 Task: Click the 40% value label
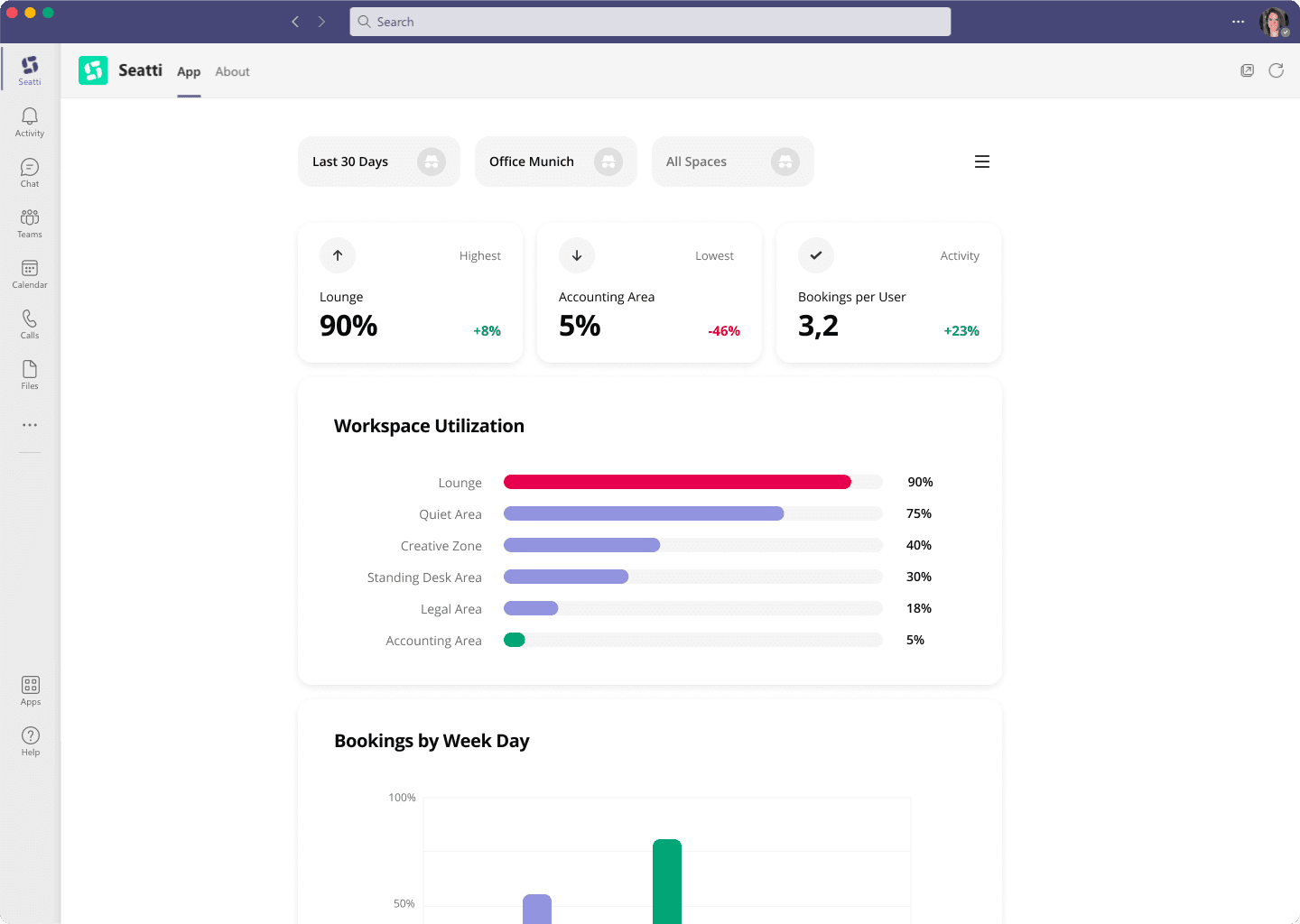(x=919, y=545)
